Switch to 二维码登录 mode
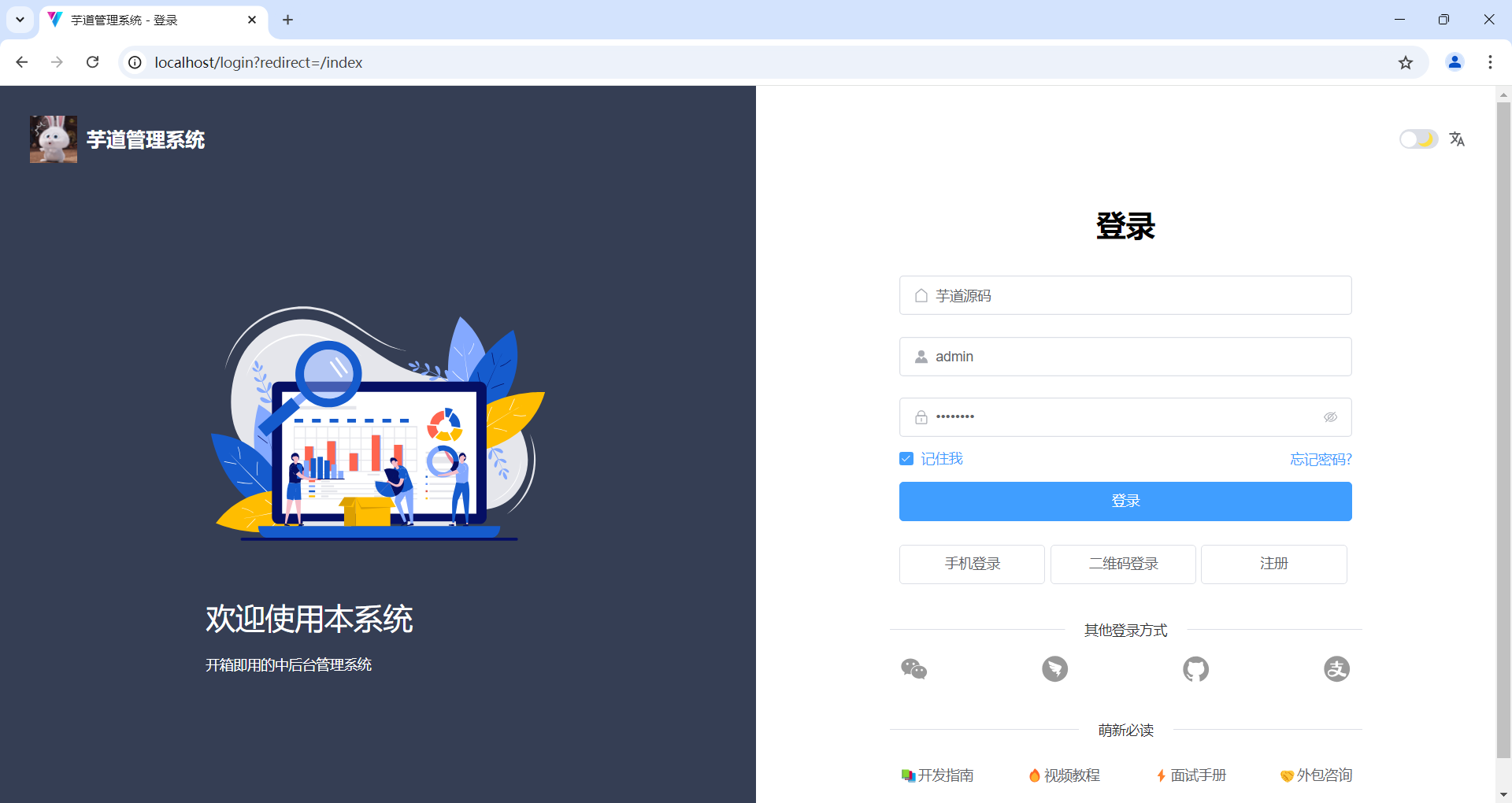Screen dimensions: 1512x803 click(x=1123, y=564)
